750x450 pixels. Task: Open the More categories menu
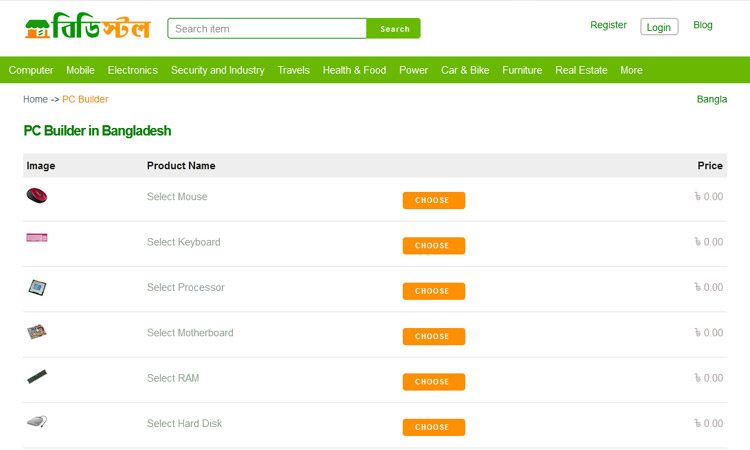pos(631,70)
